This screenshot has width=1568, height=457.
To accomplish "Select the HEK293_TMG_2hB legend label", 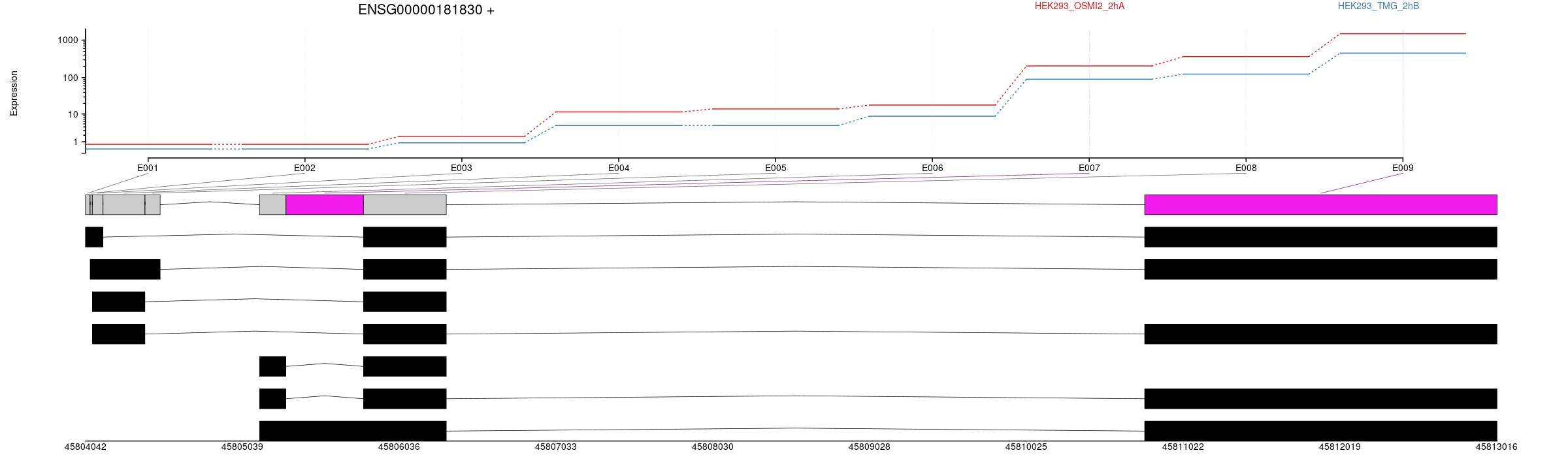I will pyautogui.click(x=1378, y=6).
